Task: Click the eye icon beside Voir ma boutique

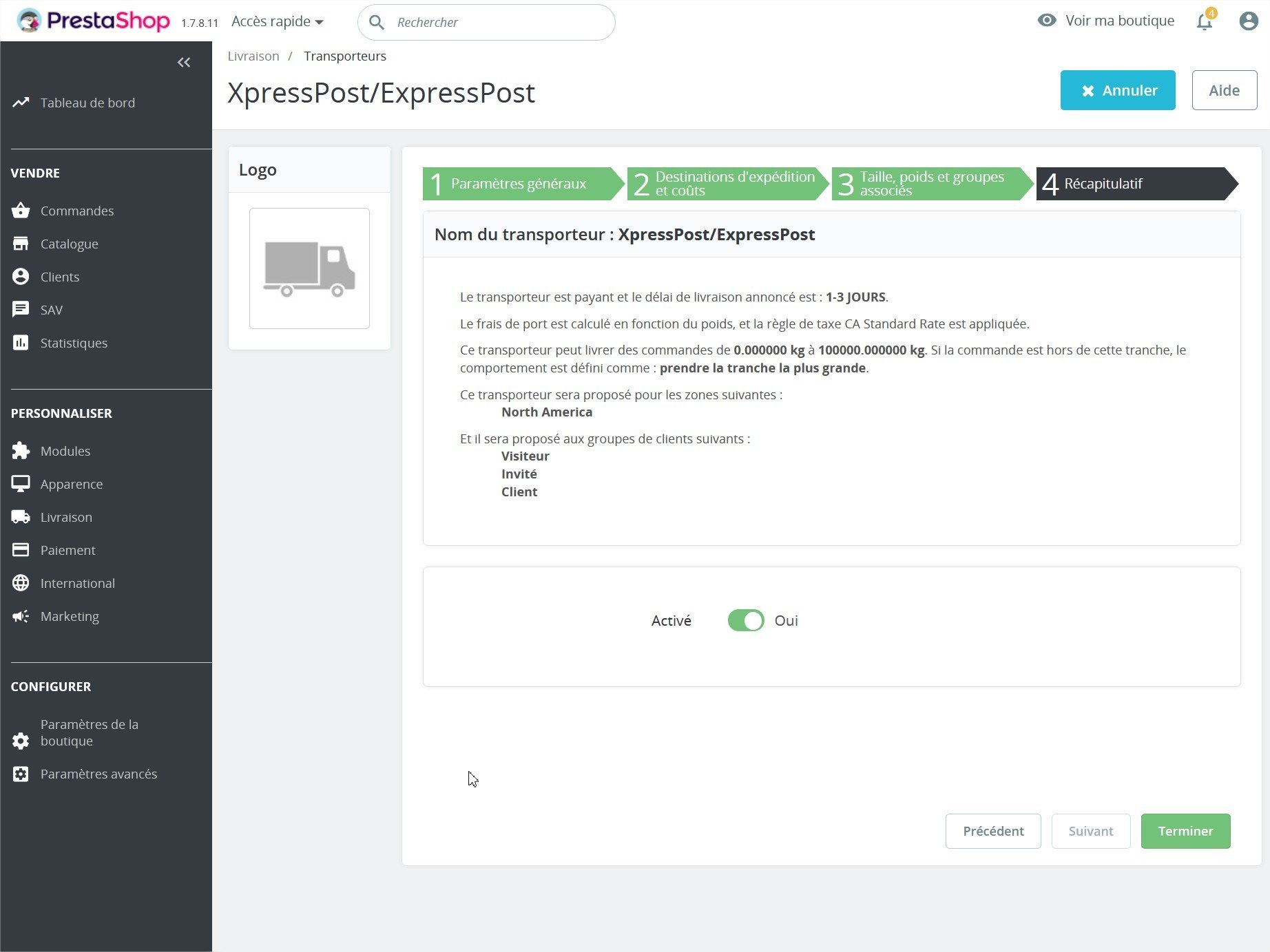Action: click(x=1047, y=21)
